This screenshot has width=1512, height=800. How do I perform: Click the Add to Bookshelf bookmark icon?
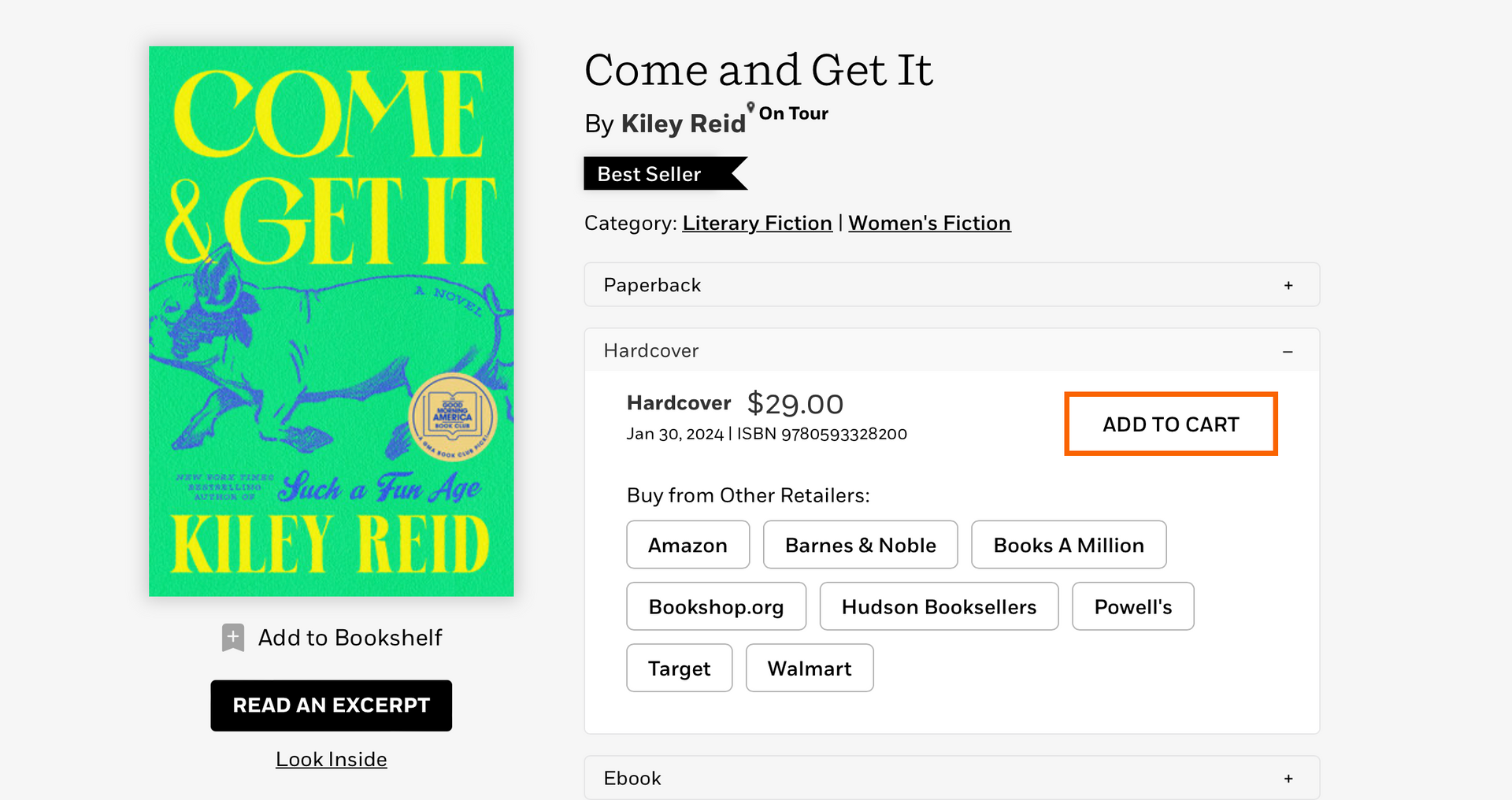233,637
